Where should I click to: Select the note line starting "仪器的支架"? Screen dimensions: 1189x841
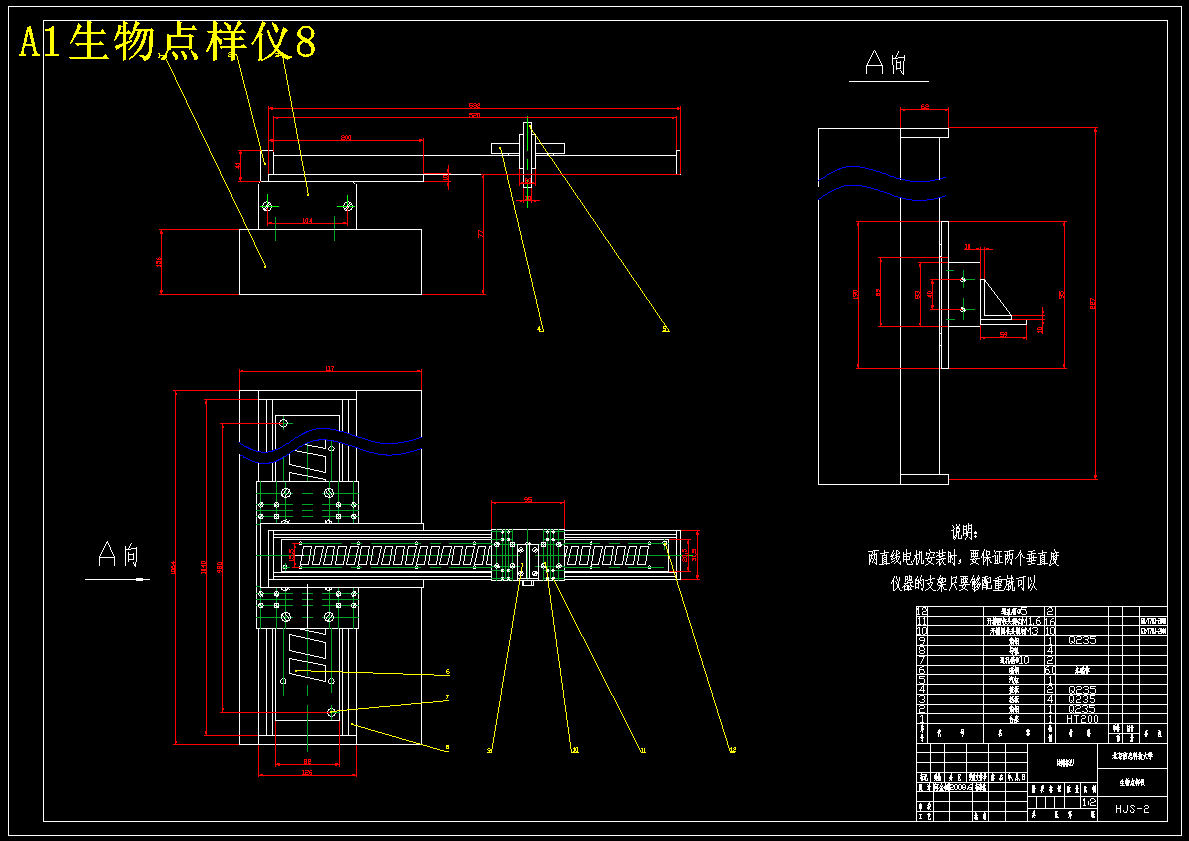pyautogui.click(x=964, y=583)
